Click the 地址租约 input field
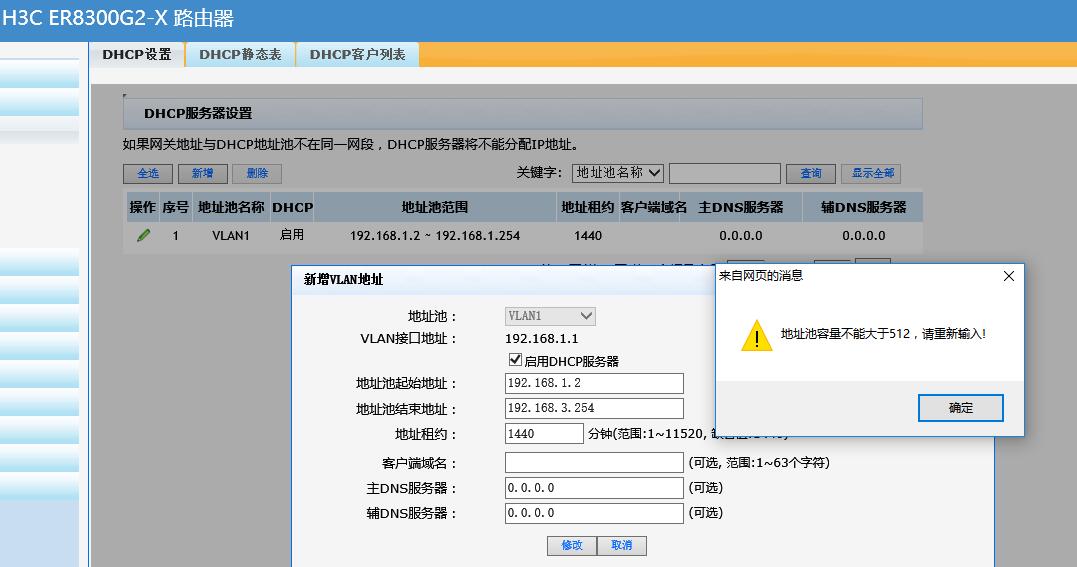 pos(544,434)
